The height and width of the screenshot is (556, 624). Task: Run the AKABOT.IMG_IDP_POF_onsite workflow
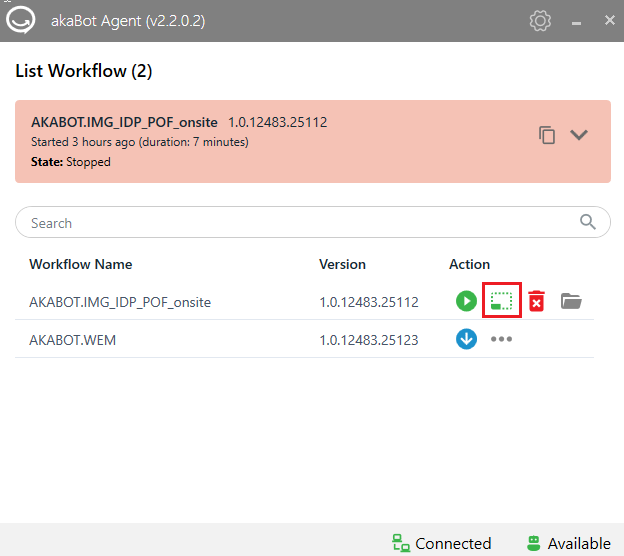coord(466,301)
